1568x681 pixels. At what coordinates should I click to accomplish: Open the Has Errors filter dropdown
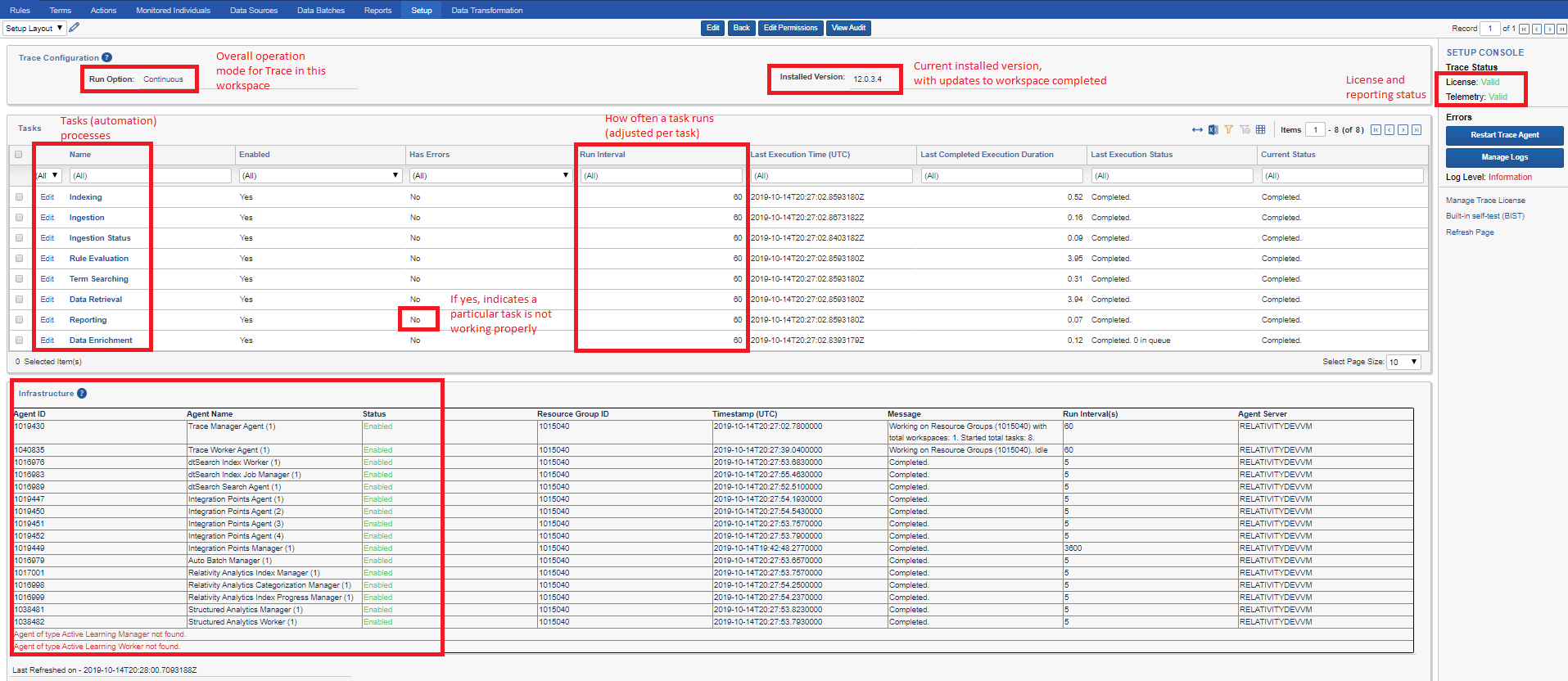490,175
